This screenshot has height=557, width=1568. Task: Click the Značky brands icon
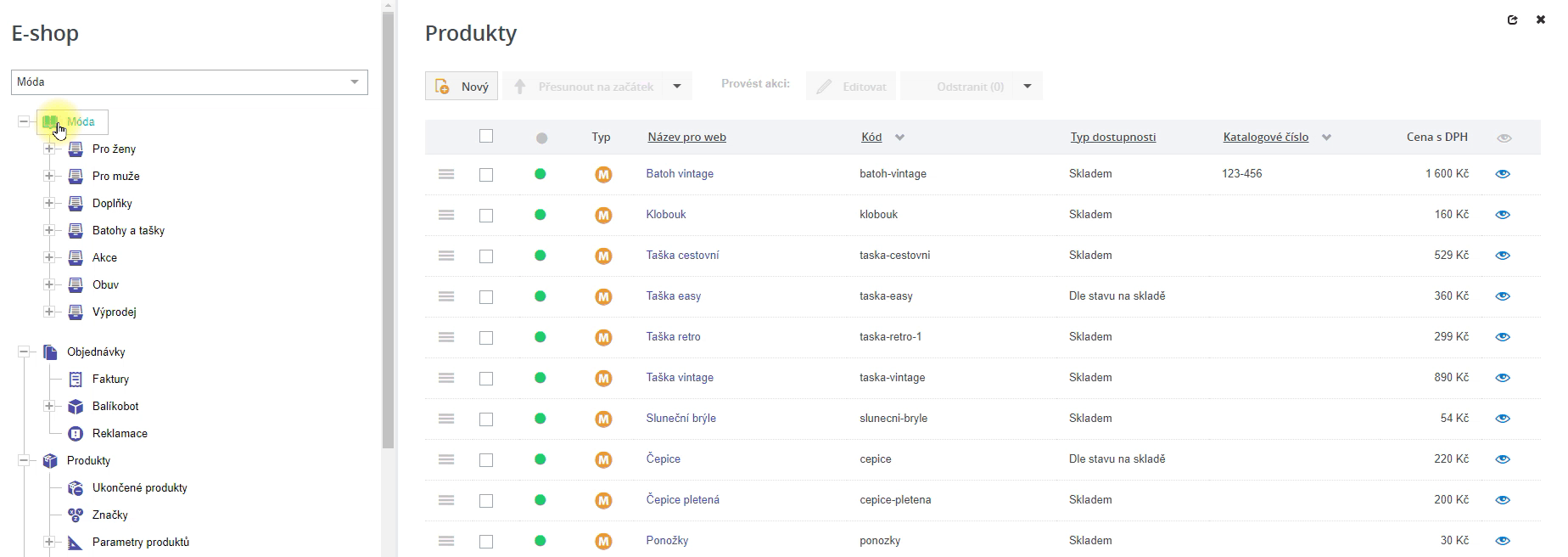[76, 515]
